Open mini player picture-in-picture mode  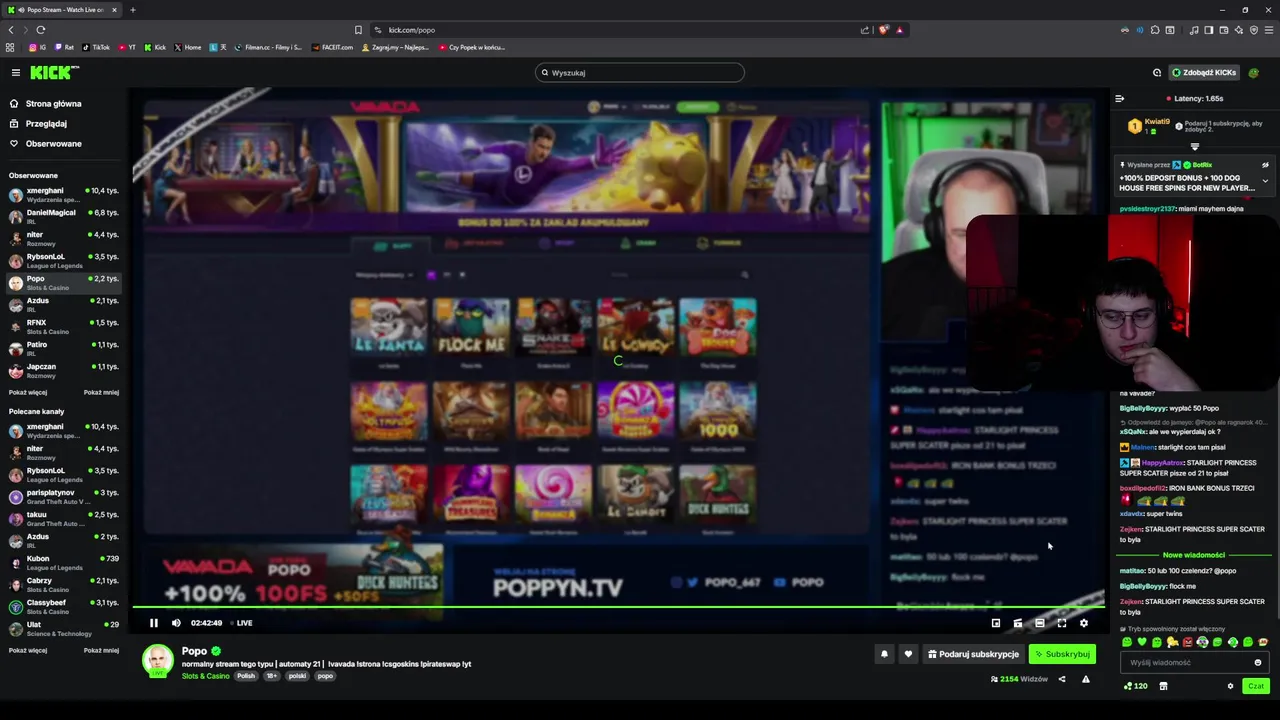tap(995, 623)
